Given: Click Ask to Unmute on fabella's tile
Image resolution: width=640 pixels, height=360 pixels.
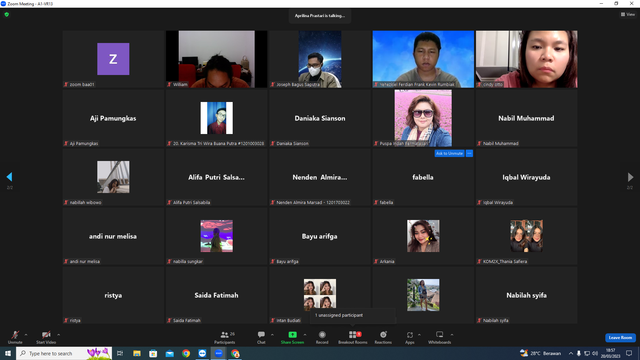Looking at the screenshot, I should point(449,153).
